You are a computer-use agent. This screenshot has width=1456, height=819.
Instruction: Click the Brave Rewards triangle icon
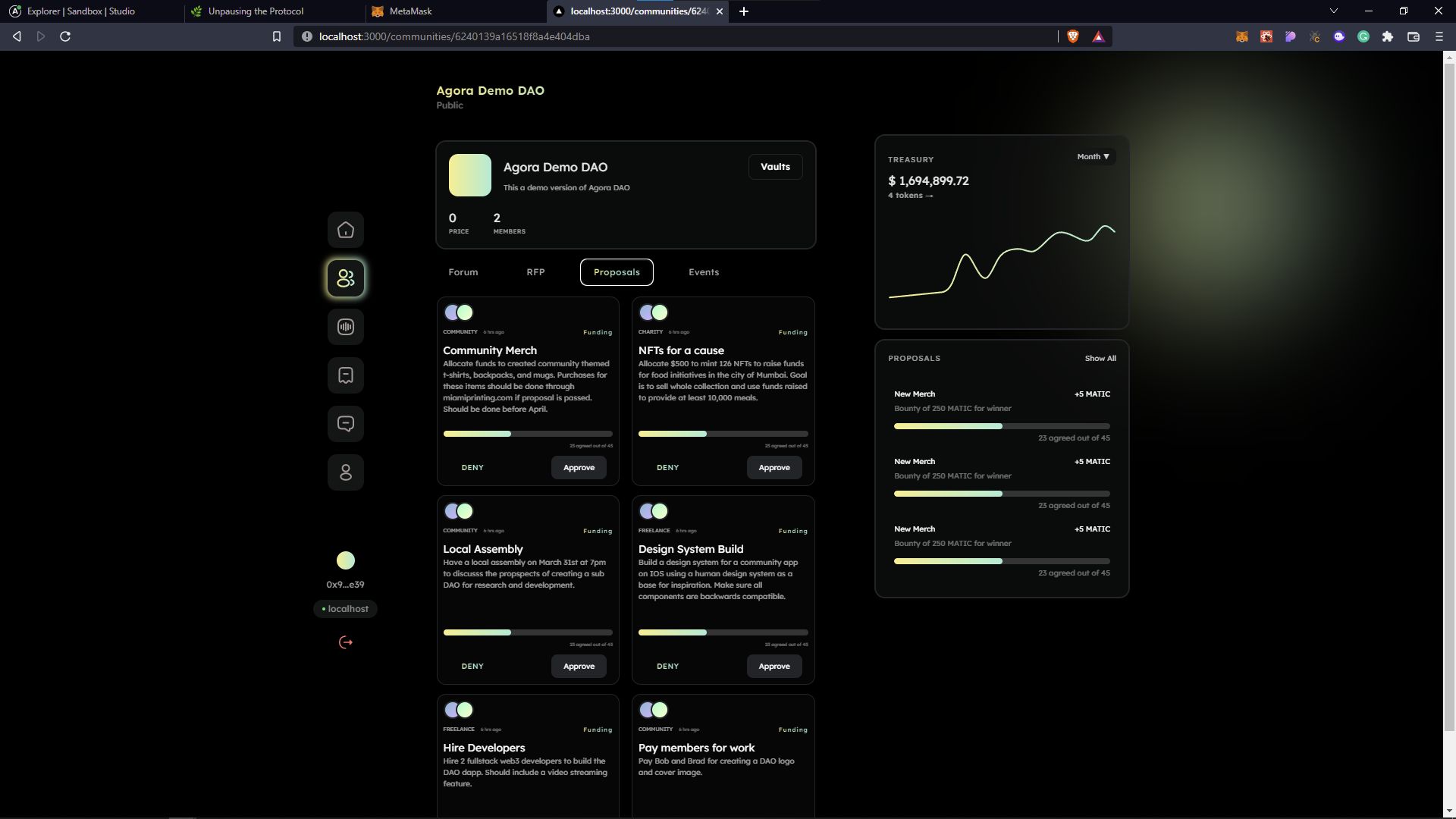pyautogui.click(x=1098, y=36)
